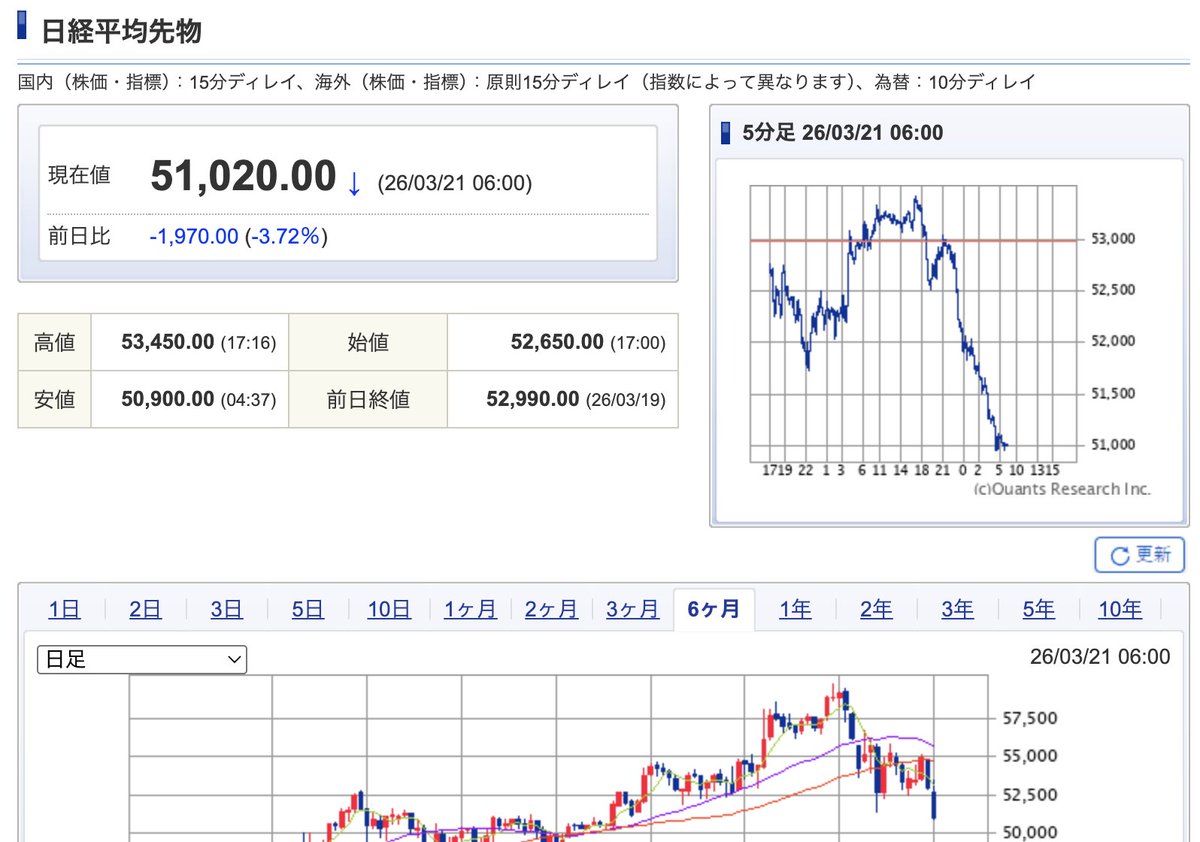
Task: Switch to the 1ヶ月 chart range
Action: (x=470, y=609)
